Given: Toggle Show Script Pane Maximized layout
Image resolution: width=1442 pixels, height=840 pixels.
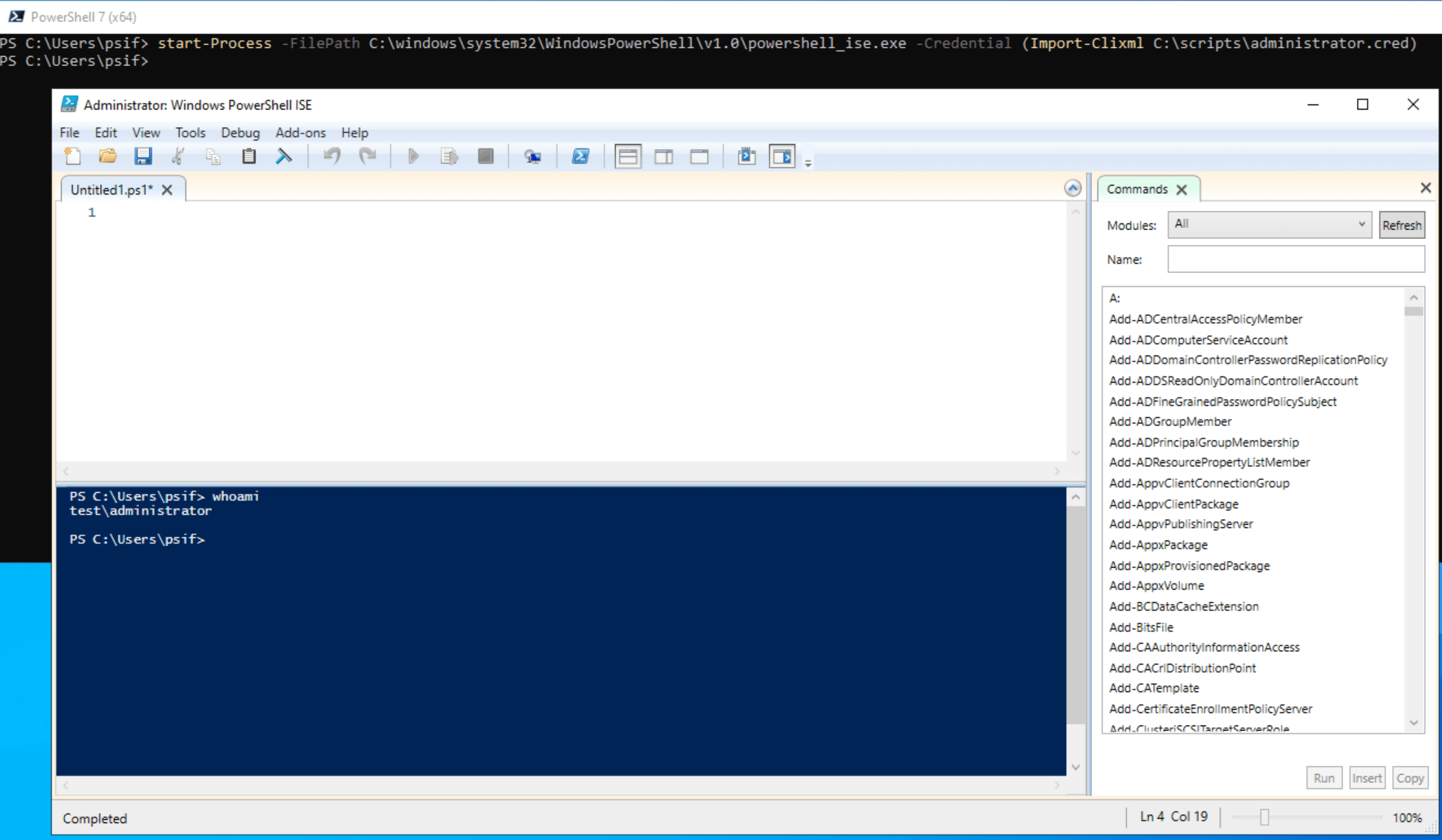Looking at the screenshot, I should click(699, 156).
